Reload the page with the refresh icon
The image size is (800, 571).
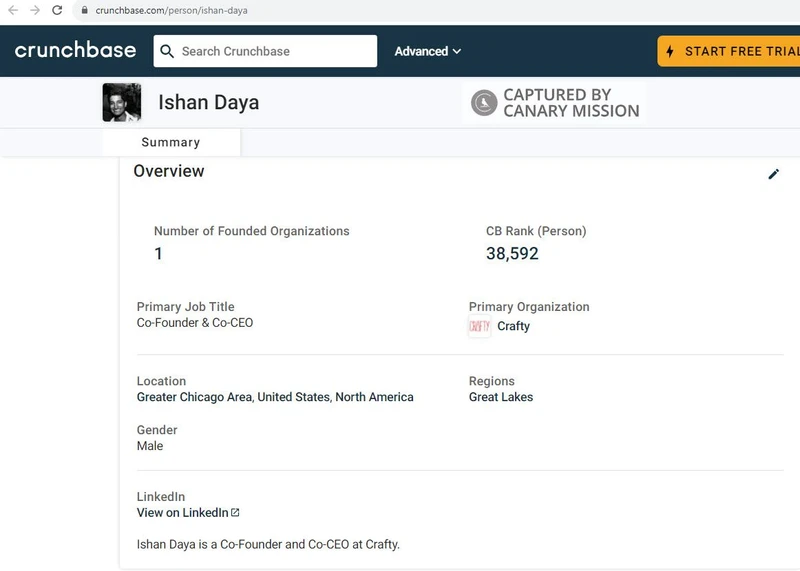57,10
